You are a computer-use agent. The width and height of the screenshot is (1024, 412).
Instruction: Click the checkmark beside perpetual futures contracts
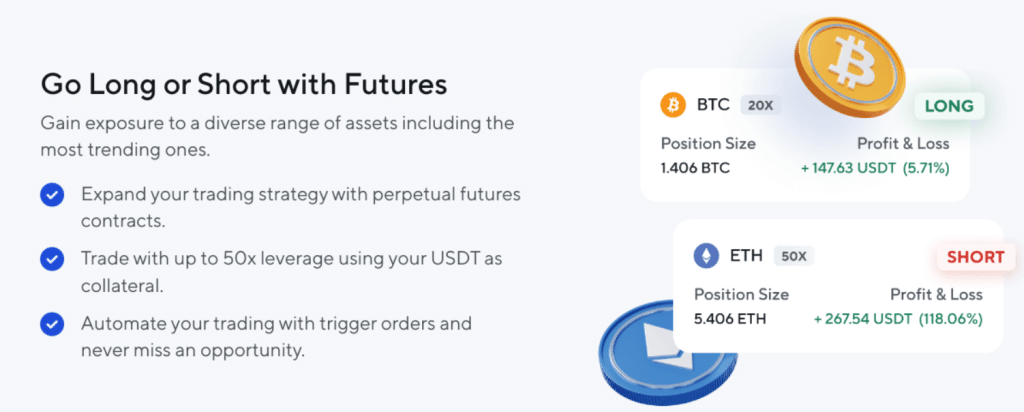52,194
